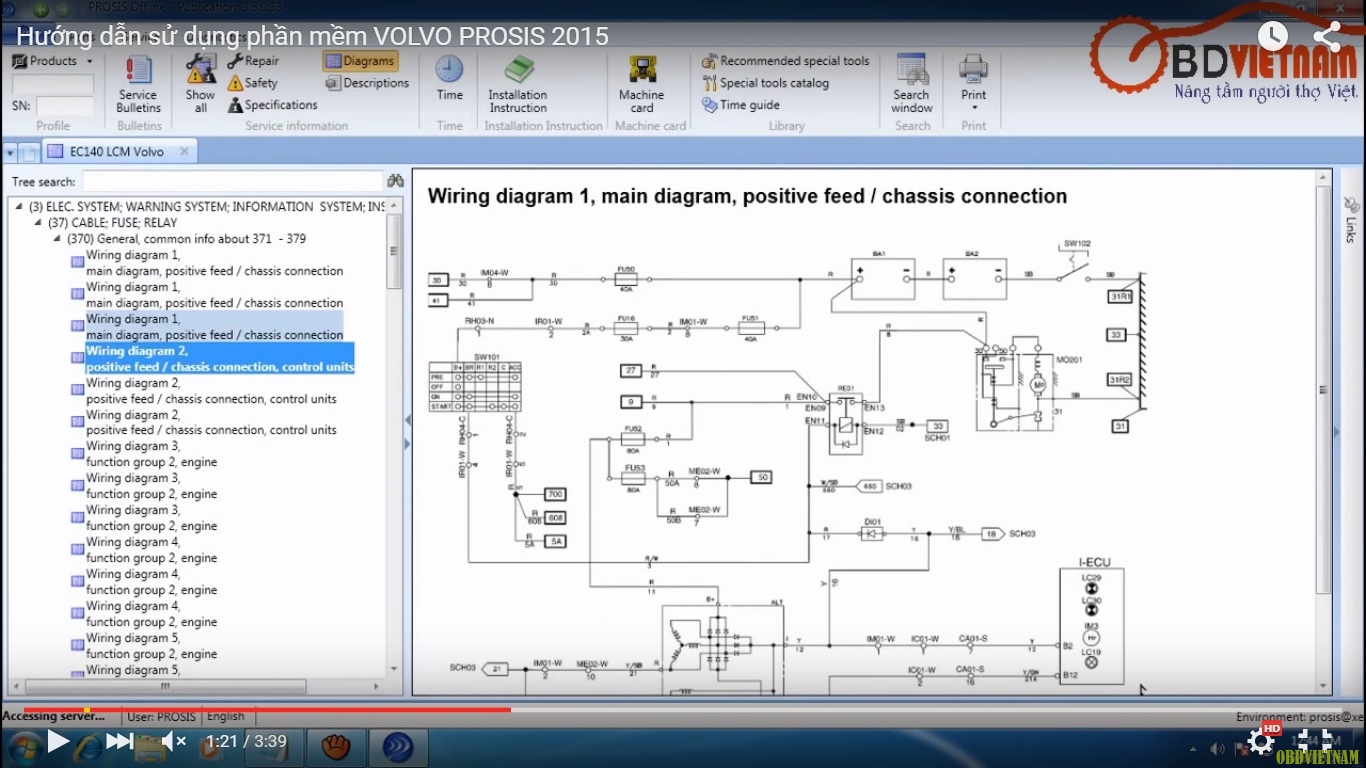Collapse the tree panel via splitter arrow
Image resolution: width=1366 pixels, height=768 pixels.
tap(407, 420)
